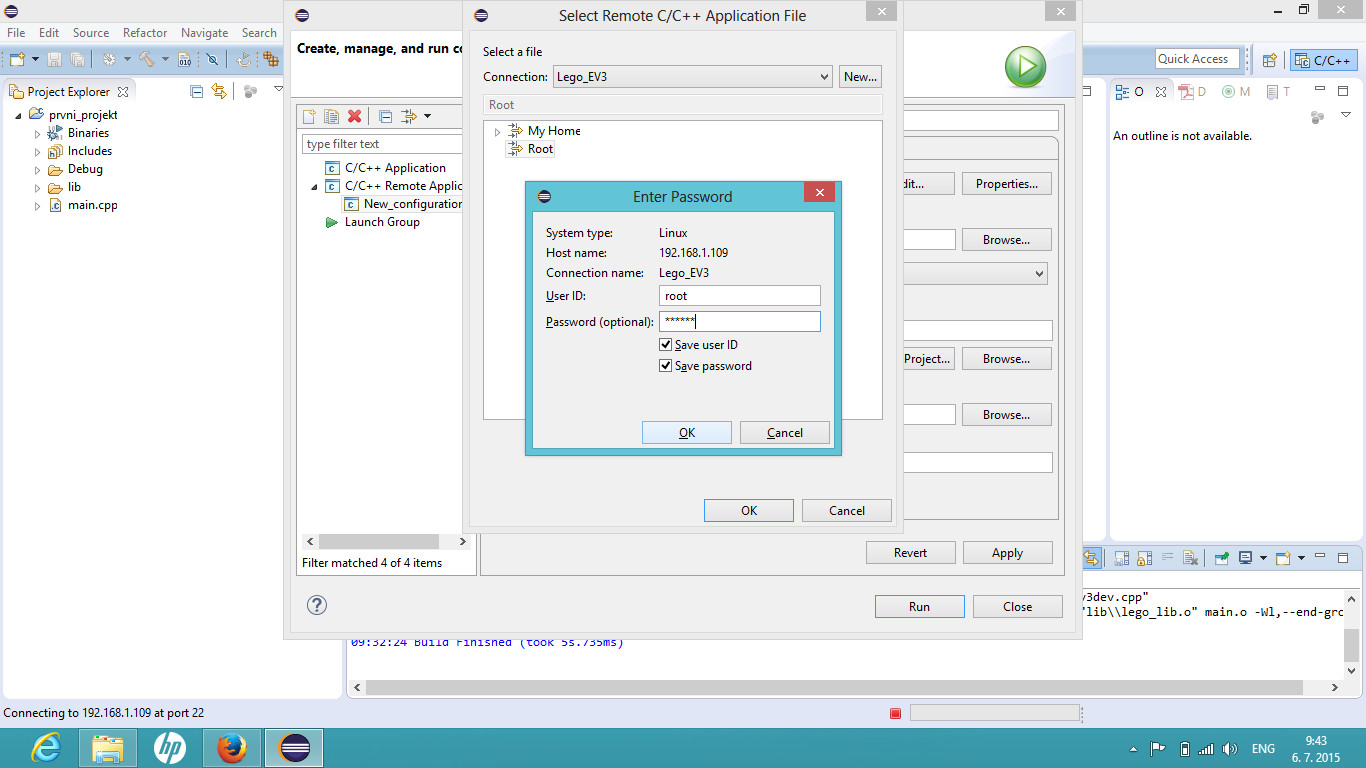Open the Refactor menu
Viewport: 1366px width, 768px height.
coord(145,33)
